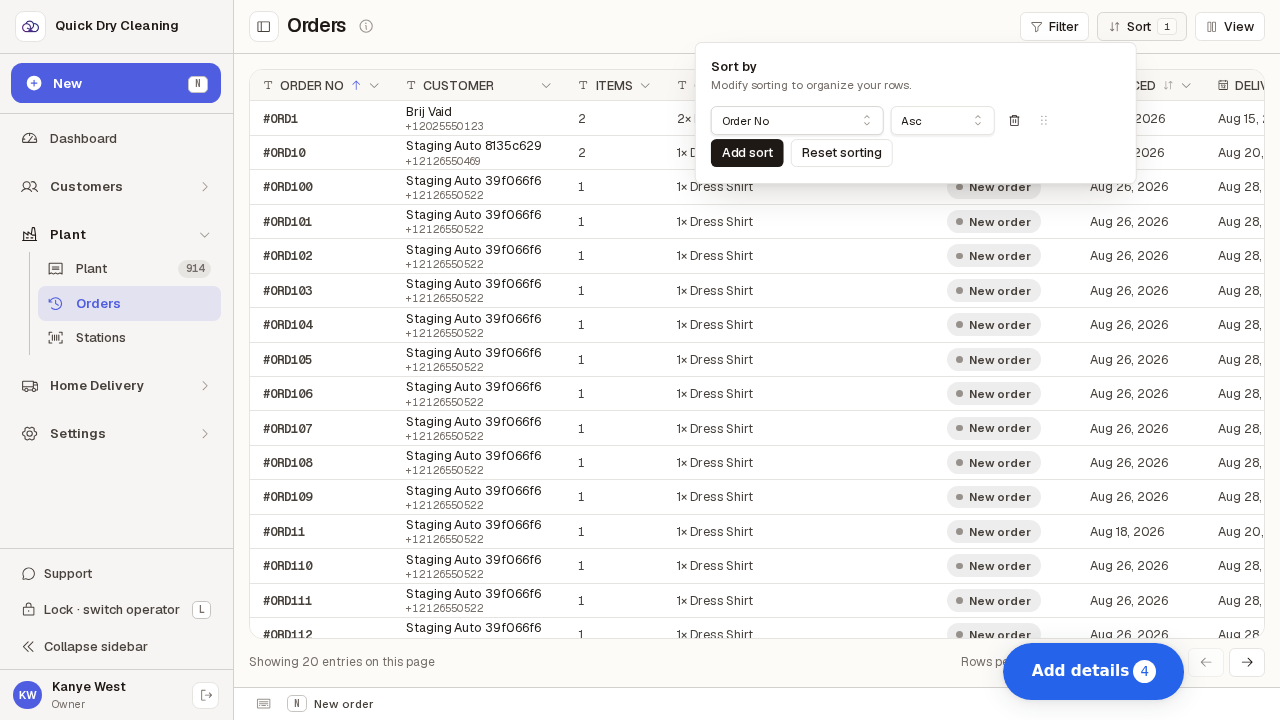
Task: Click the sort arrows on Placed column
Action: tap(1168, 86)
